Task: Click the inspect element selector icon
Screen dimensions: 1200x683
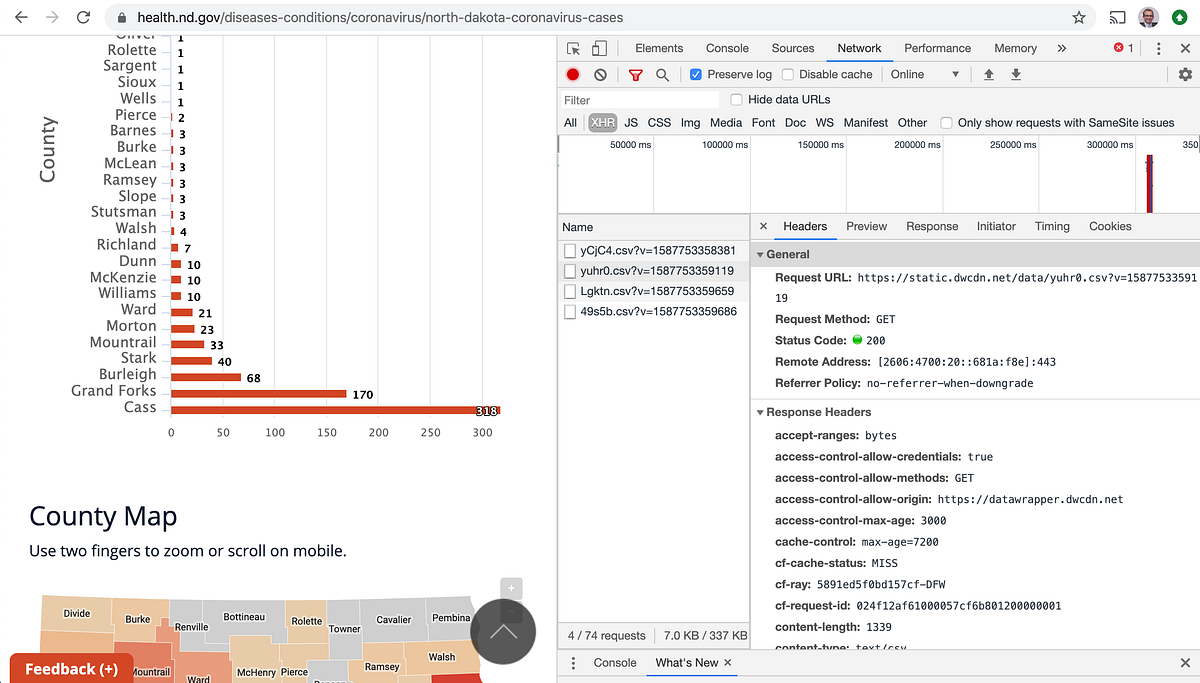Action: (573, 48)
